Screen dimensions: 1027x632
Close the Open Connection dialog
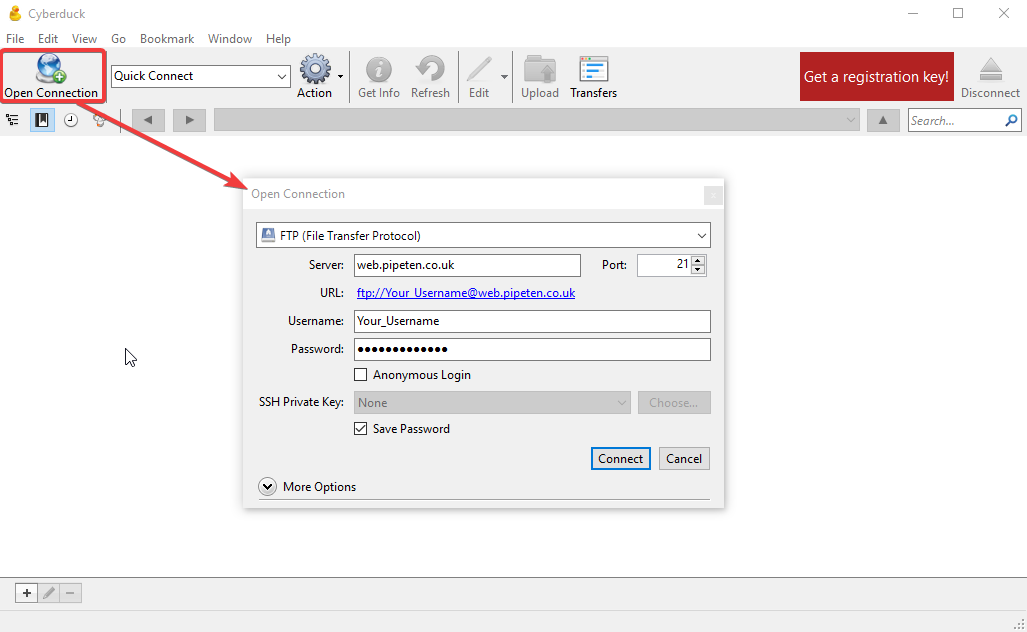pos(713,195)
